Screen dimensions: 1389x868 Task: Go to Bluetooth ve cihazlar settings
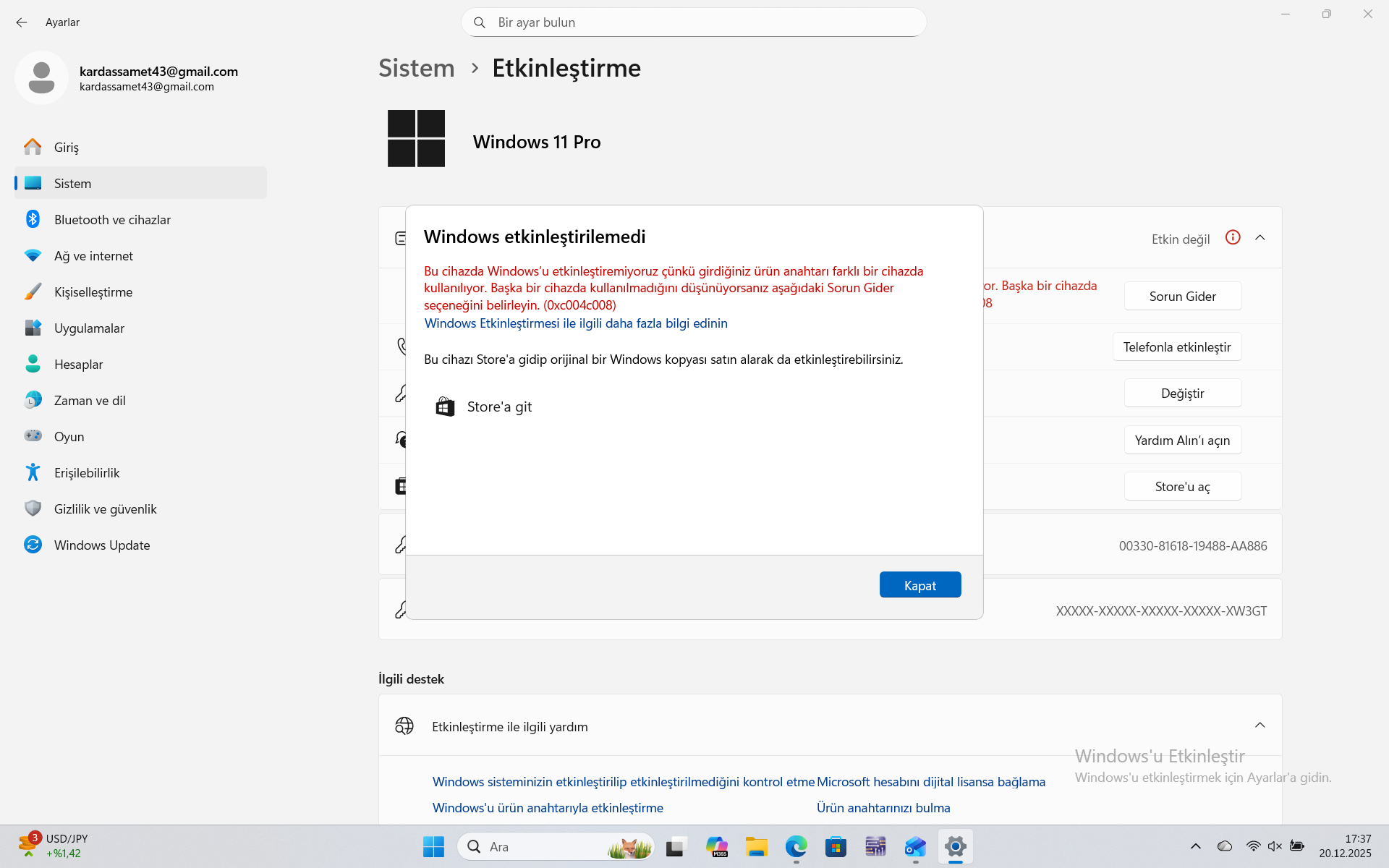(x=141, y=219)
